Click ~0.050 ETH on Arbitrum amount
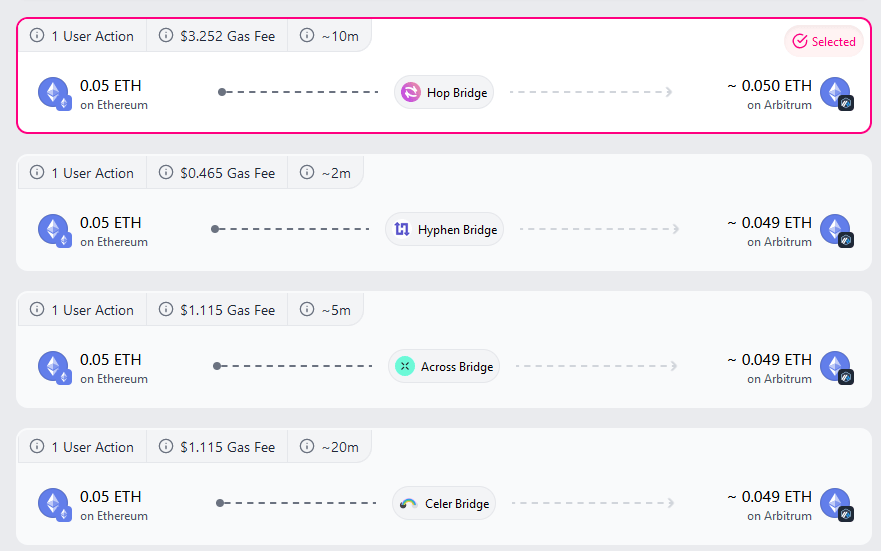The height and width of the screenshot is (551, 881). pos(769,94)
